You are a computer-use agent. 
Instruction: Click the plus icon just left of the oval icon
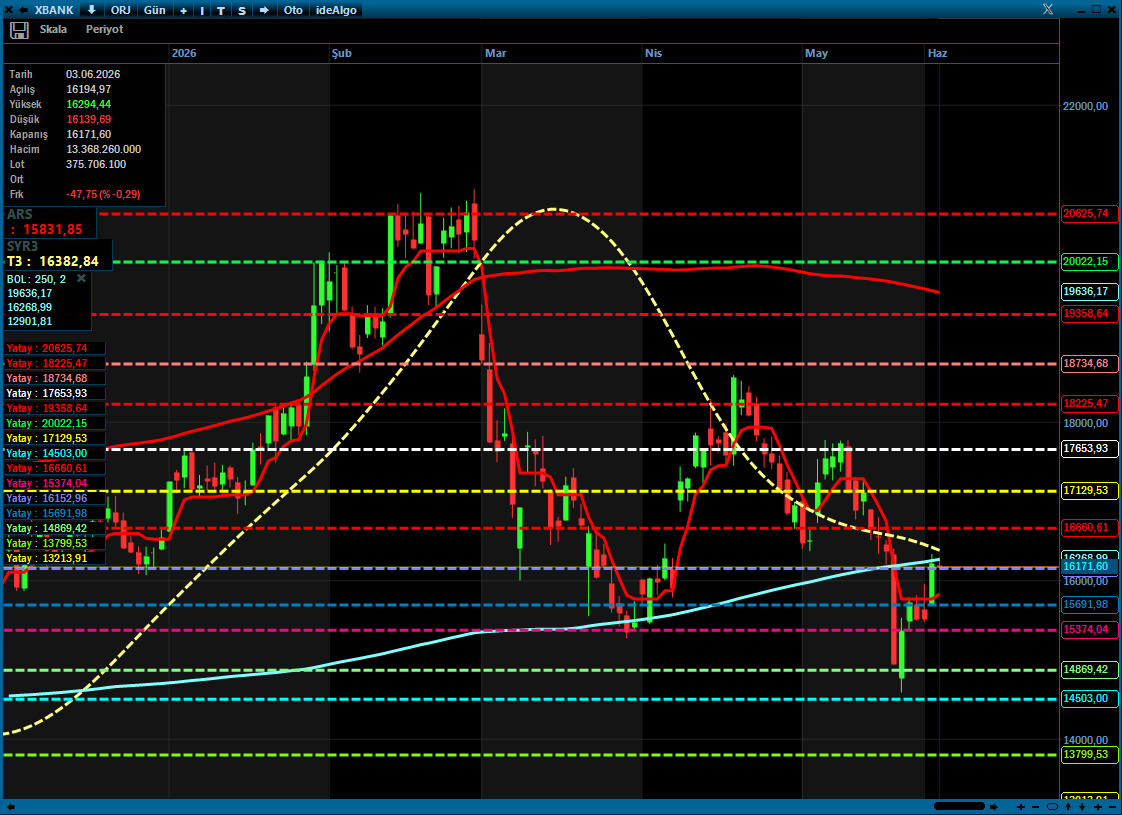pos(1021,806)
